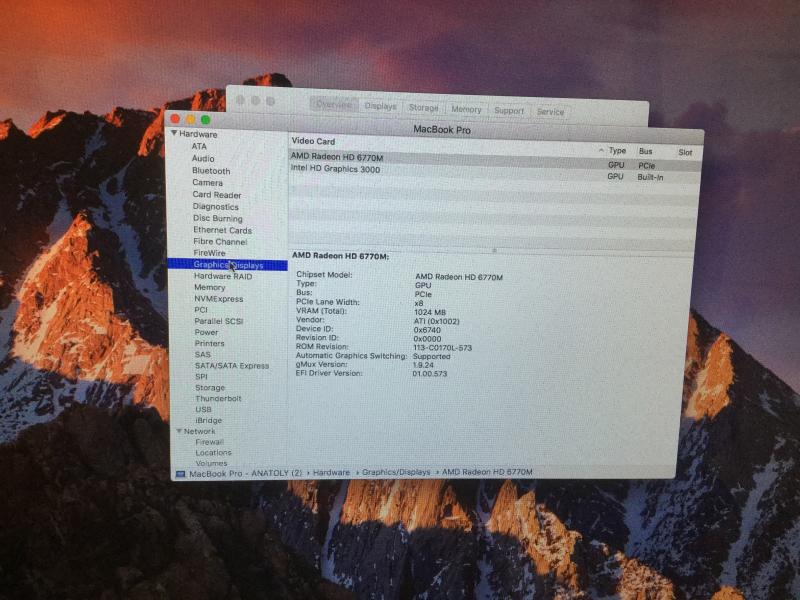Open FireWire information
800x600 pixels.
pos(209,253)
